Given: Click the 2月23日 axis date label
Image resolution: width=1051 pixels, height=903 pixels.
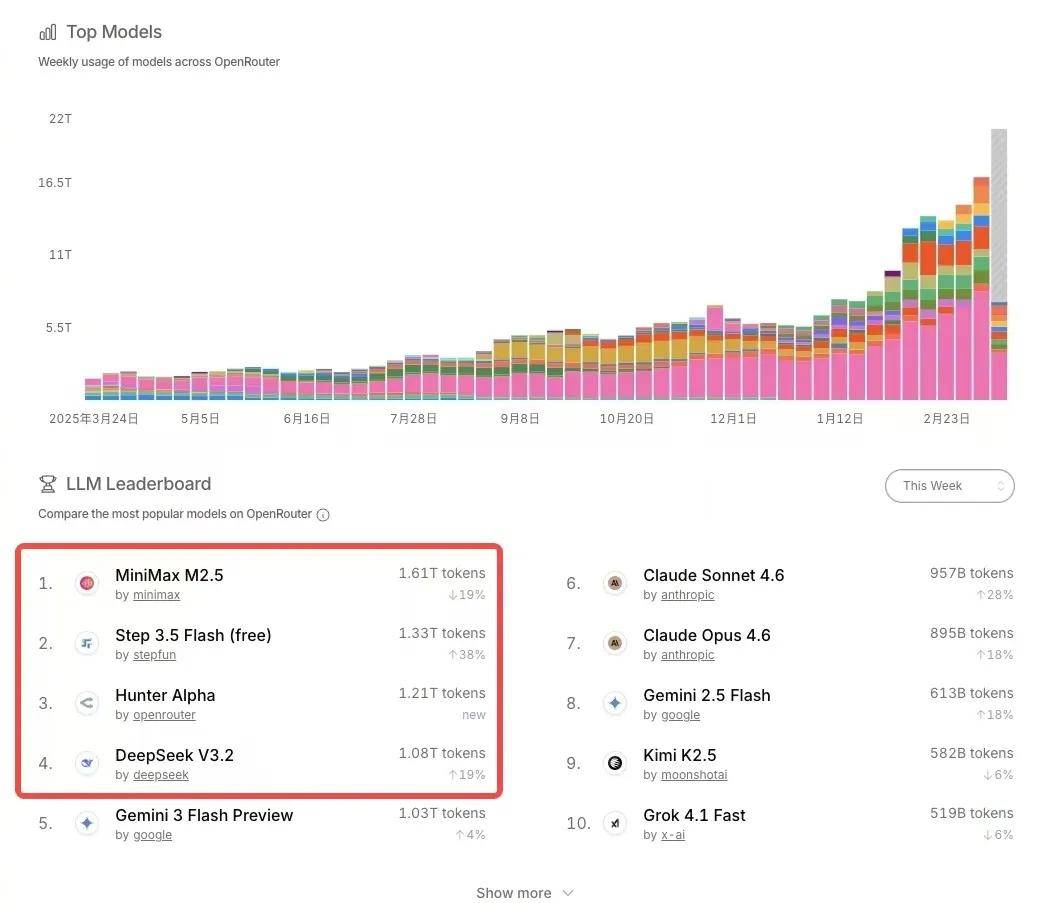Looking at the screenshot, I should click(x=946, y=419).
